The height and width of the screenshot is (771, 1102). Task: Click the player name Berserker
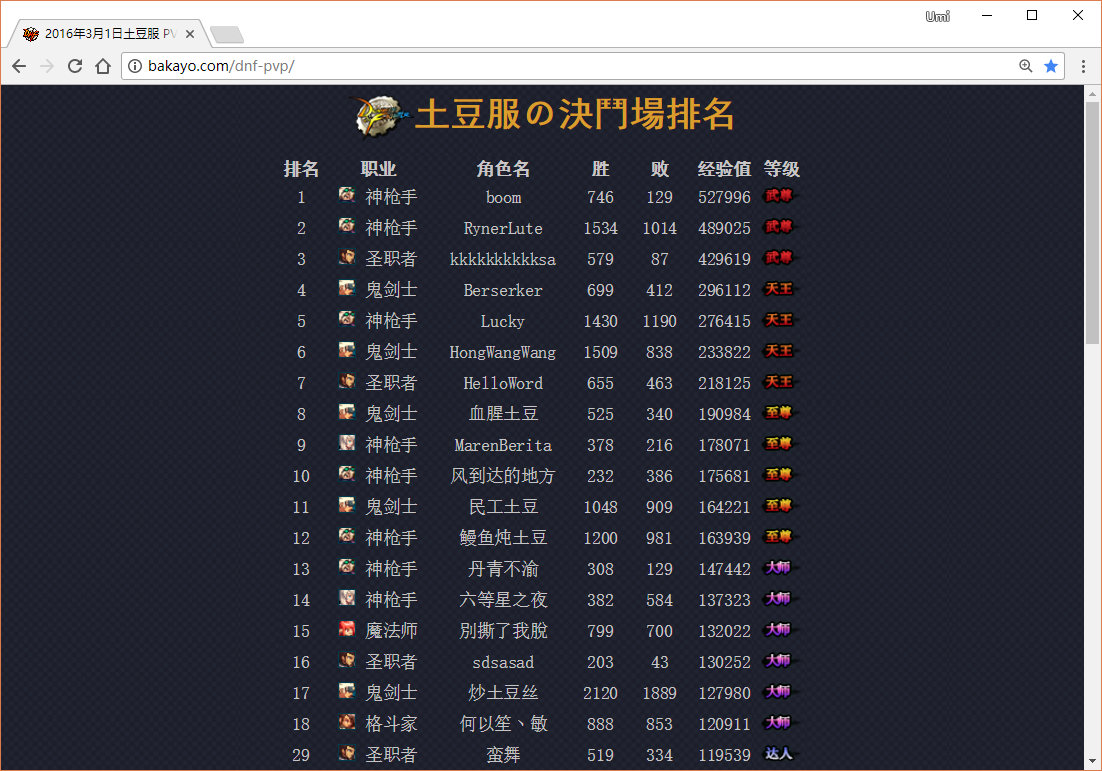tap(503, 290)
